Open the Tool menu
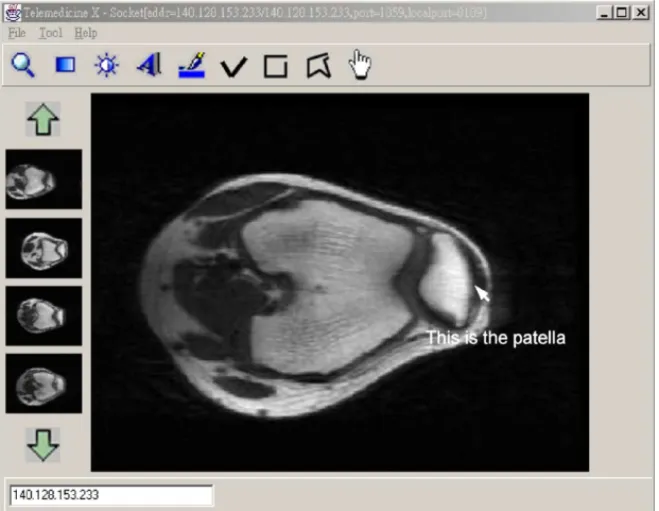Image resolution: width=659 pixels, height=511 pixels. [50, 33]
